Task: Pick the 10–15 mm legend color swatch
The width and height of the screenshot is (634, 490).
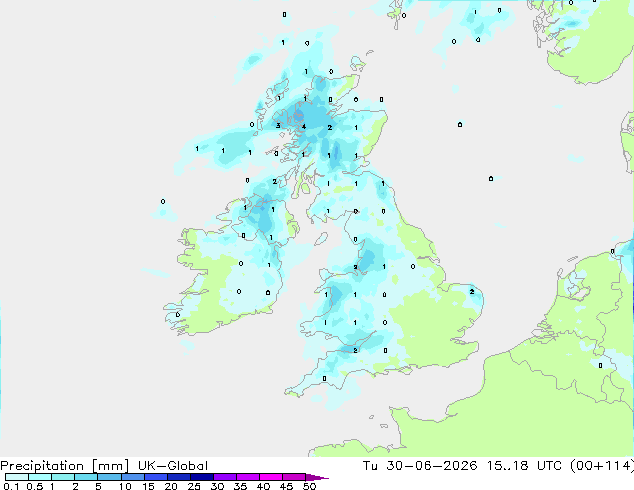Action: 132,477
